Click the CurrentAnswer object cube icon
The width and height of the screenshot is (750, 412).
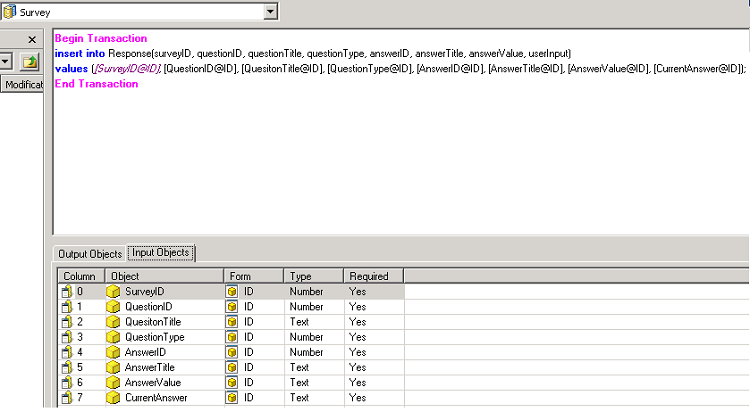113,398
